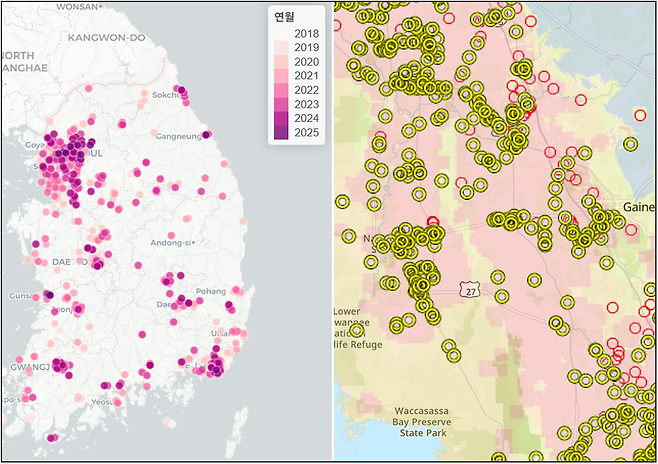Click the 연월 legend title

[x=287, y=17]
